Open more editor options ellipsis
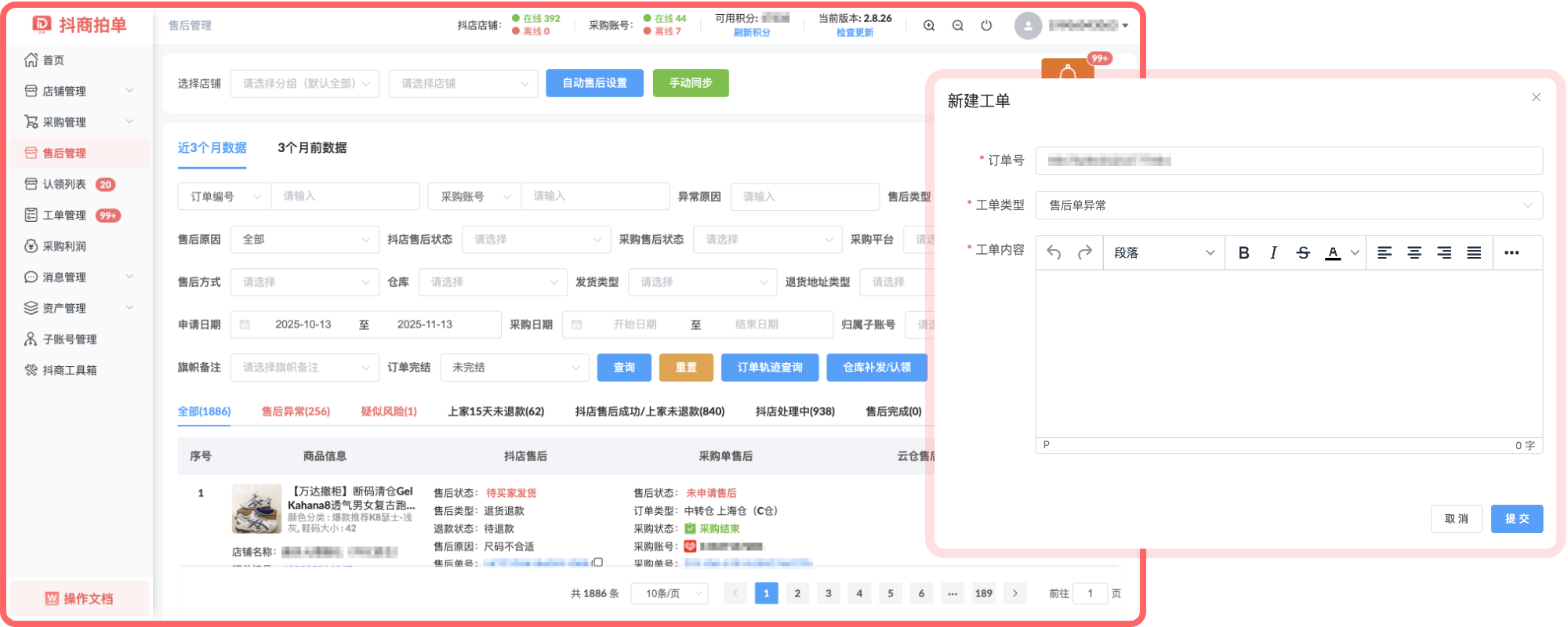This screenshot has height=627, width=1568. pyautogui.click(x=1512, y=252)
